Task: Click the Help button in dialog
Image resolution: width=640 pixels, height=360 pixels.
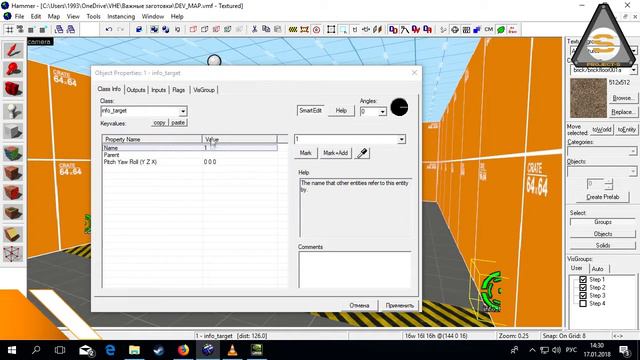Action: (341, 111)
